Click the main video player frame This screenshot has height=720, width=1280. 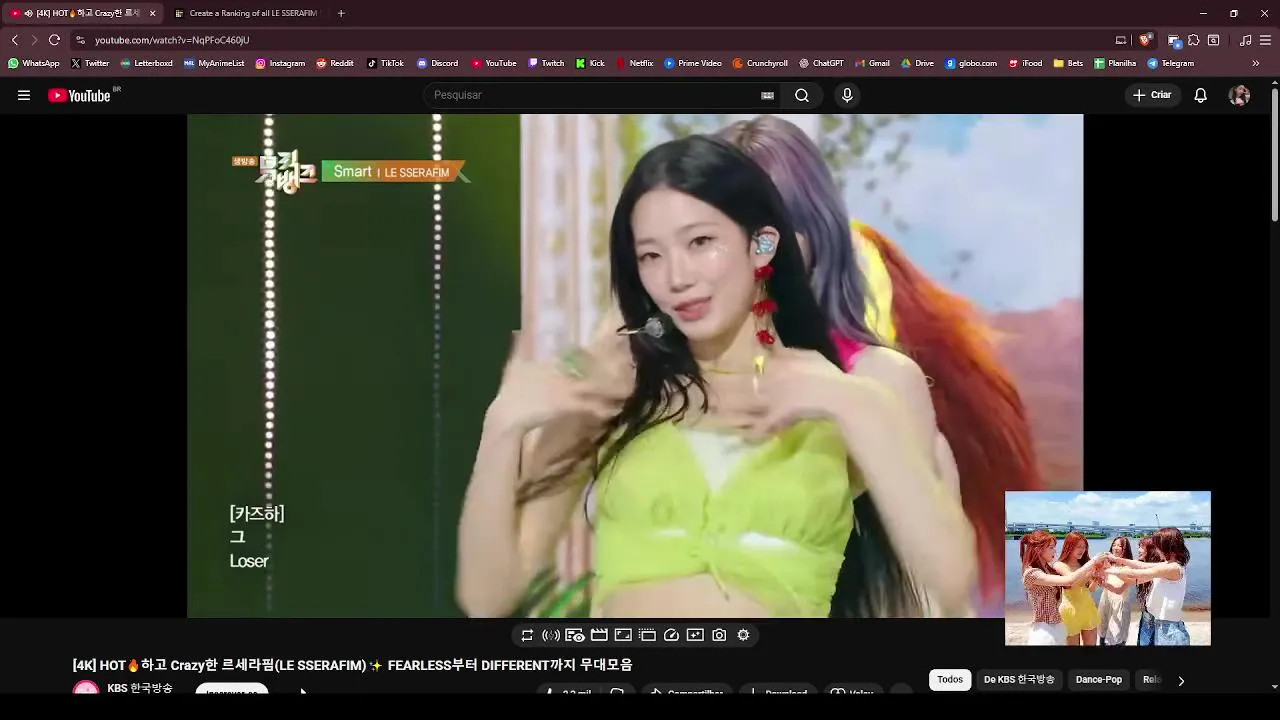click(x=635, y=366)
